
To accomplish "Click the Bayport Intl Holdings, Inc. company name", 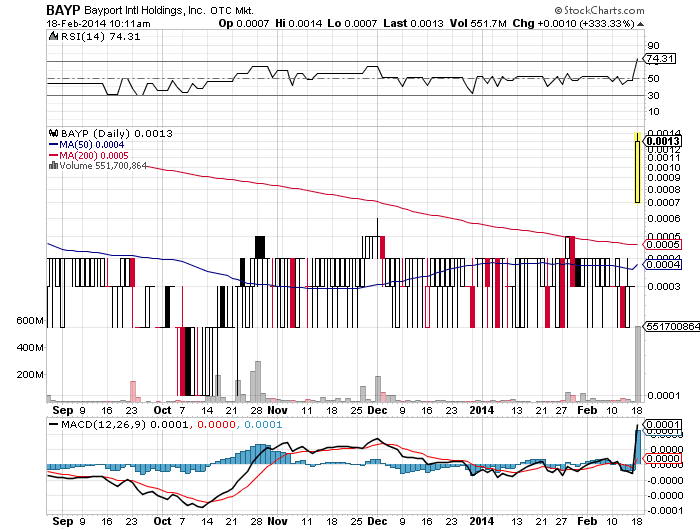I will pyautogui.click(x=145, y=10).
